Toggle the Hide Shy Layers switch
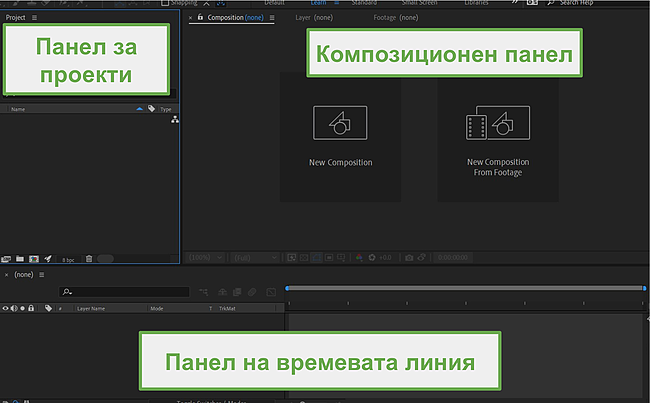The width and height of the screenshot is (650, 403). tap(223, 292)
